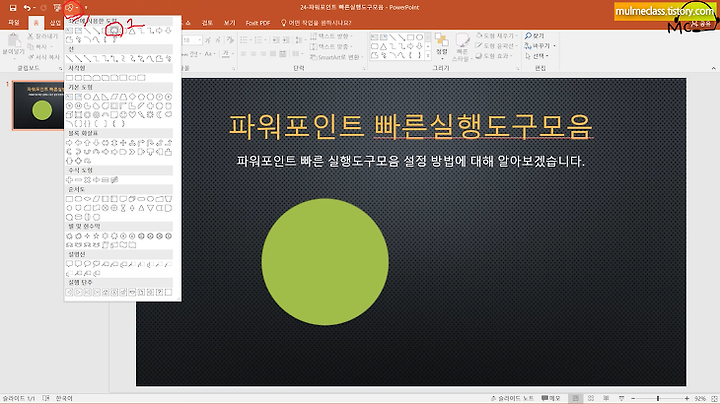Toggle the 메모 comments pane

(551, 398)
